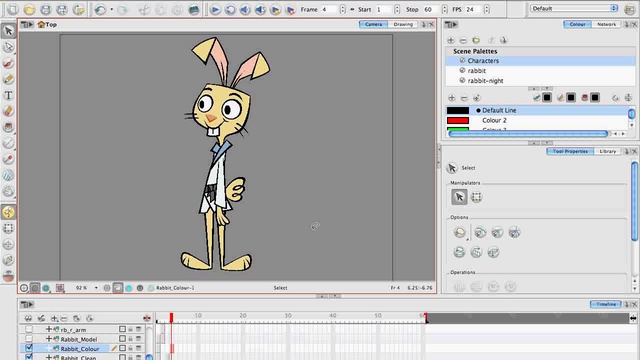Click the paint colour black swatch
640x360 pixels.
(x=595, y=98)
